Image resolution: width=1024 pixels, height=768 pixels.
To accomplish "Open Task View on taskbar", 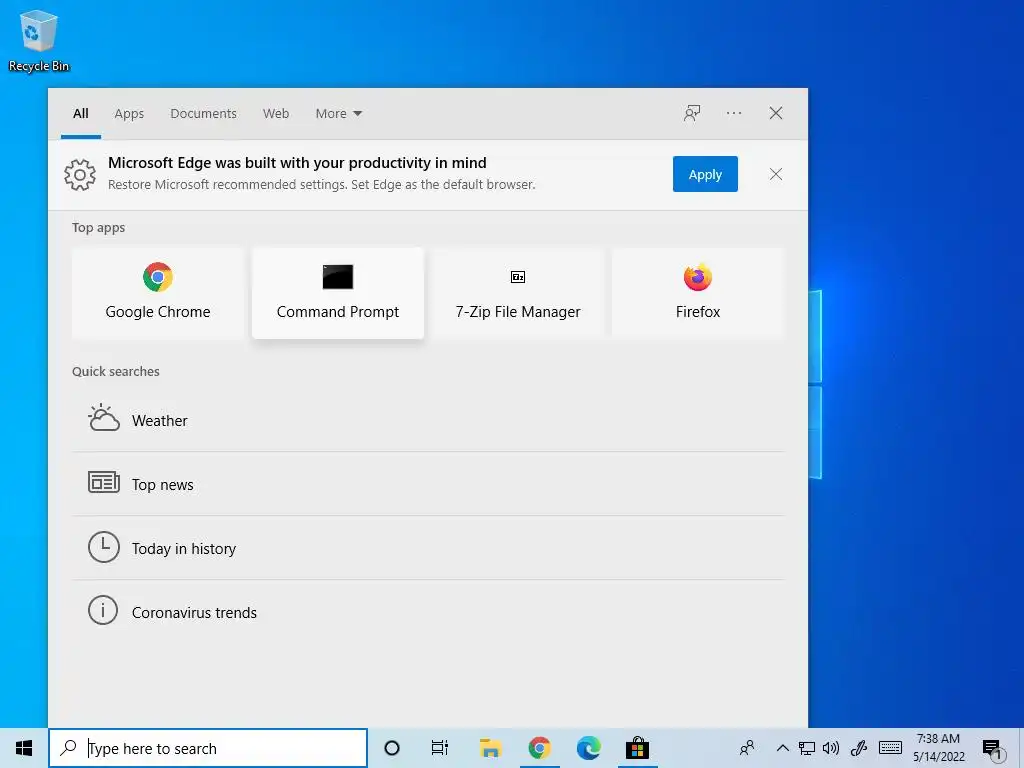I will coord(440,748).
